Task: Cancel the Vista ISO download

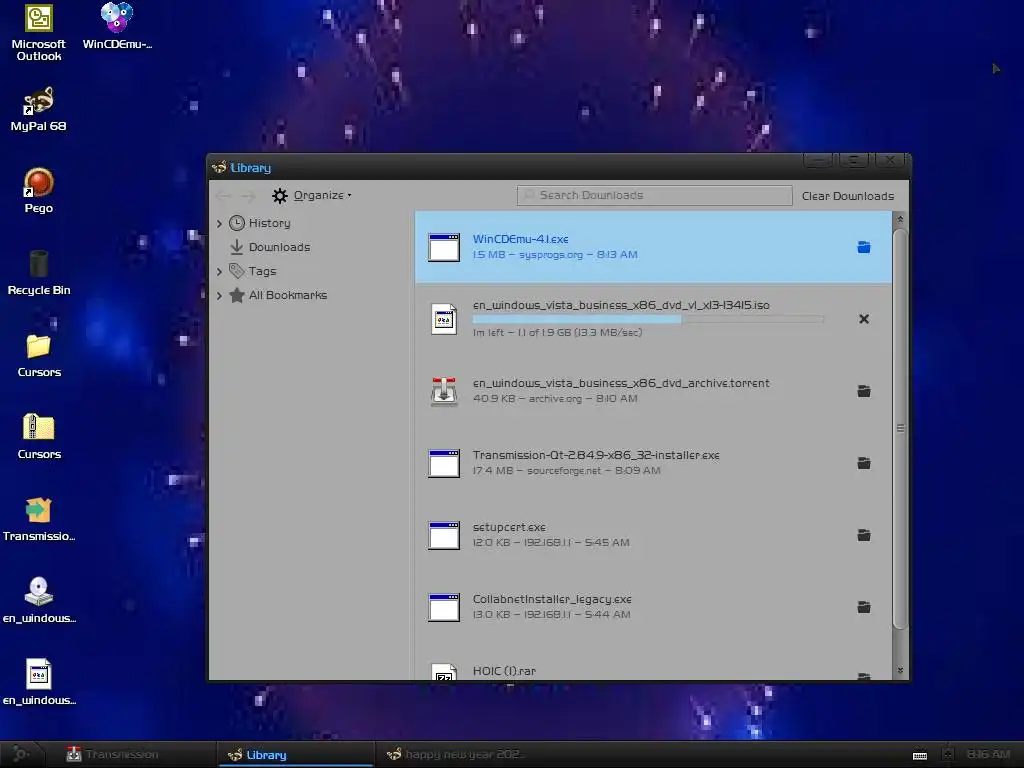Action: point(863,319)
